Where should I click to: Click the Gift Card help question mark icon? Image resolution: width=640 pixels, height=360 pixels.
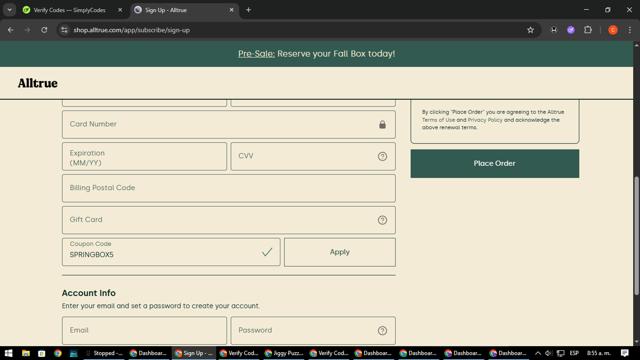(x=382, y=220)
